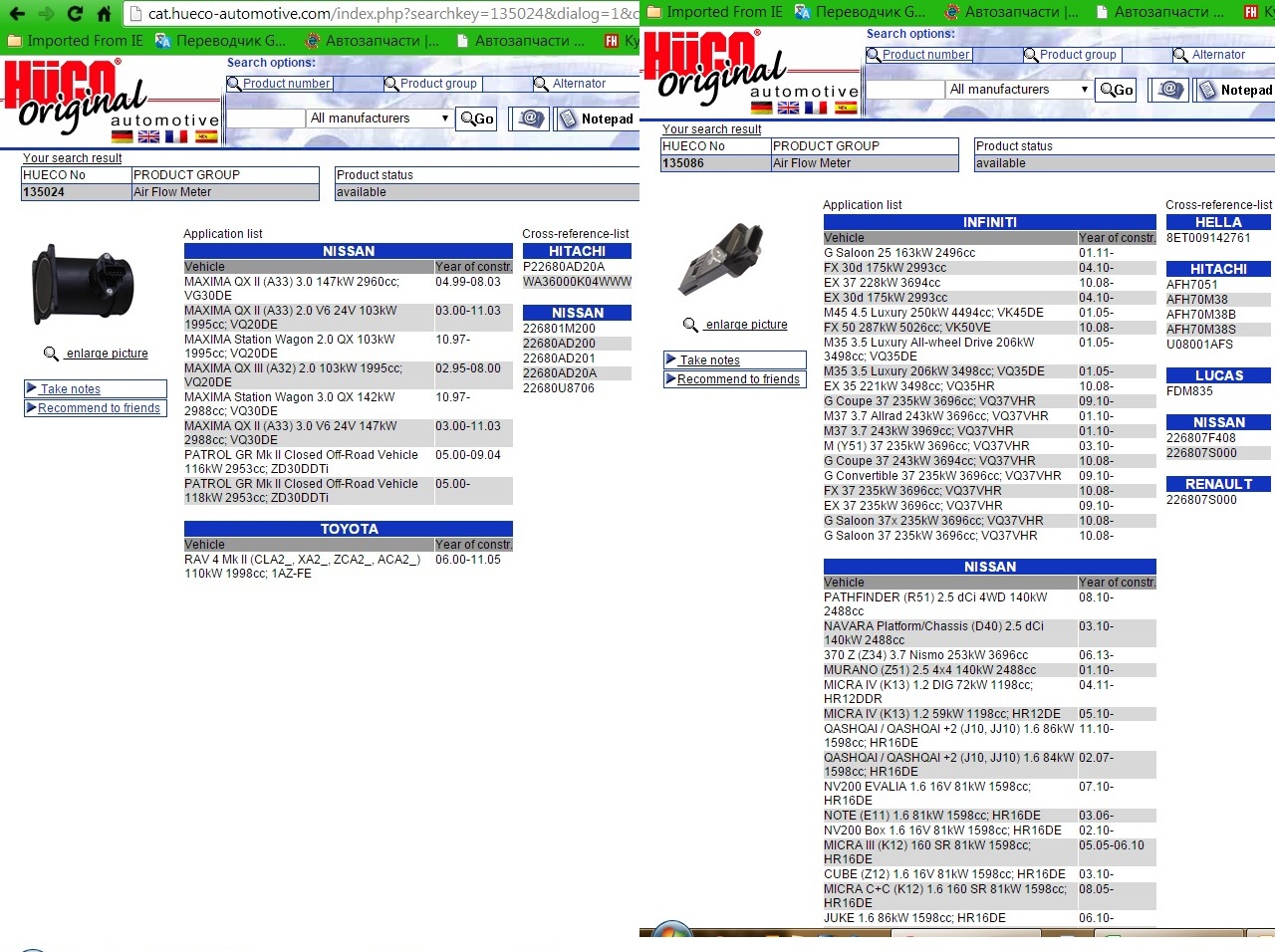Image resolution: width=1275 pixels, height=952 pixels.
Task: Select Hitachi cross-reference P22680AD20A
Action: (564, 267)
